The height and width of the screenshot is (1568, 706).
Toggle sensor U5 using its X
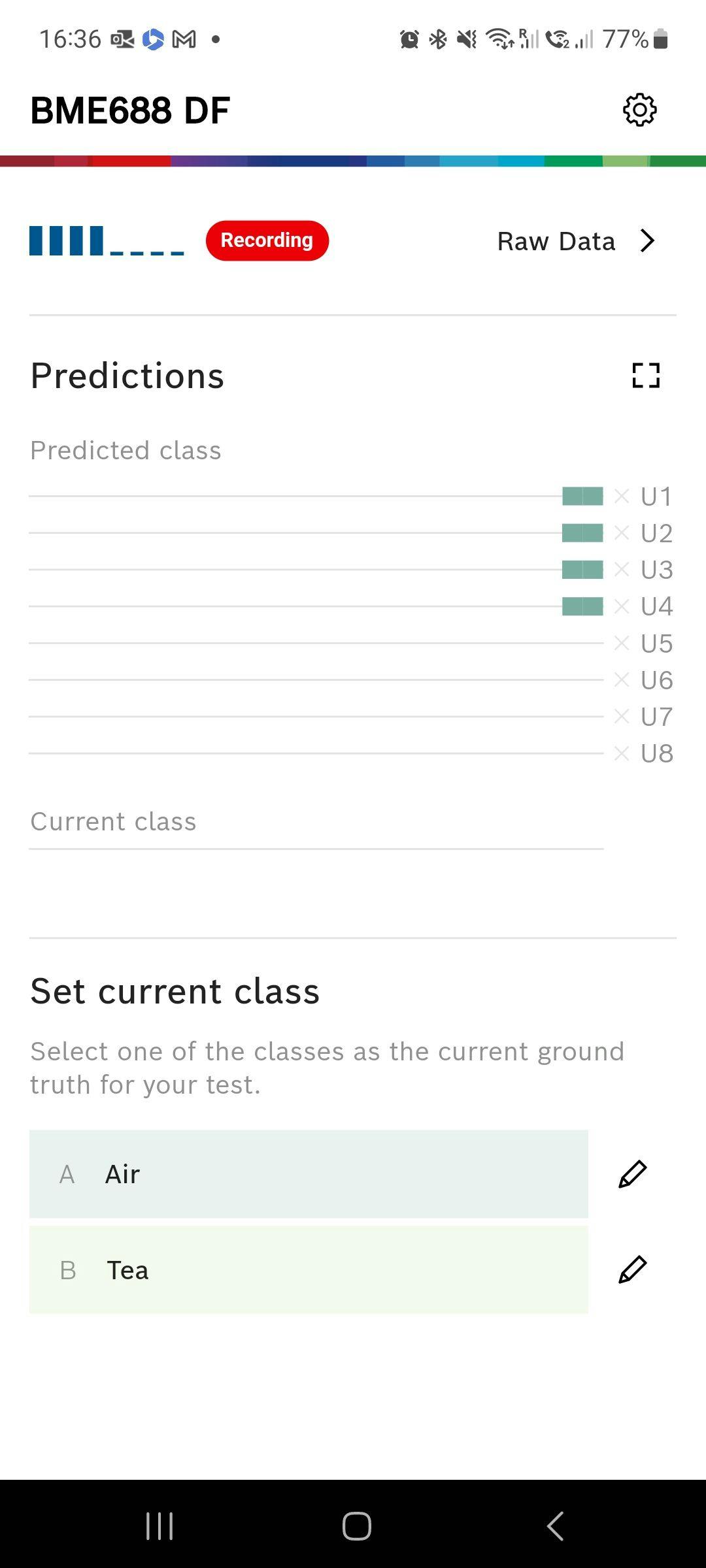(622, 644)
